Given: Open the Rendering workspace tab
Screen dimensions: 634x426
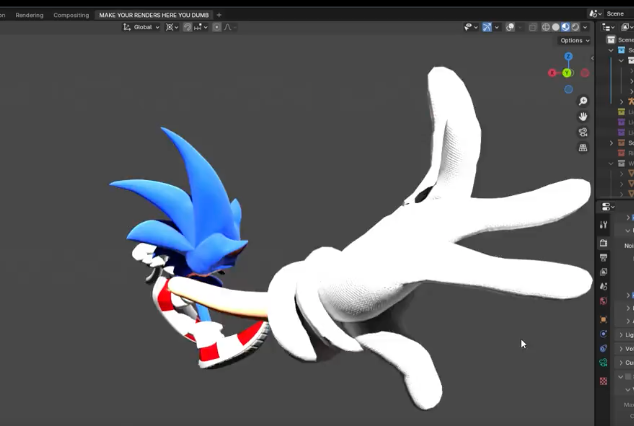Looking at the screenshot, I should [x=29, y=15].
